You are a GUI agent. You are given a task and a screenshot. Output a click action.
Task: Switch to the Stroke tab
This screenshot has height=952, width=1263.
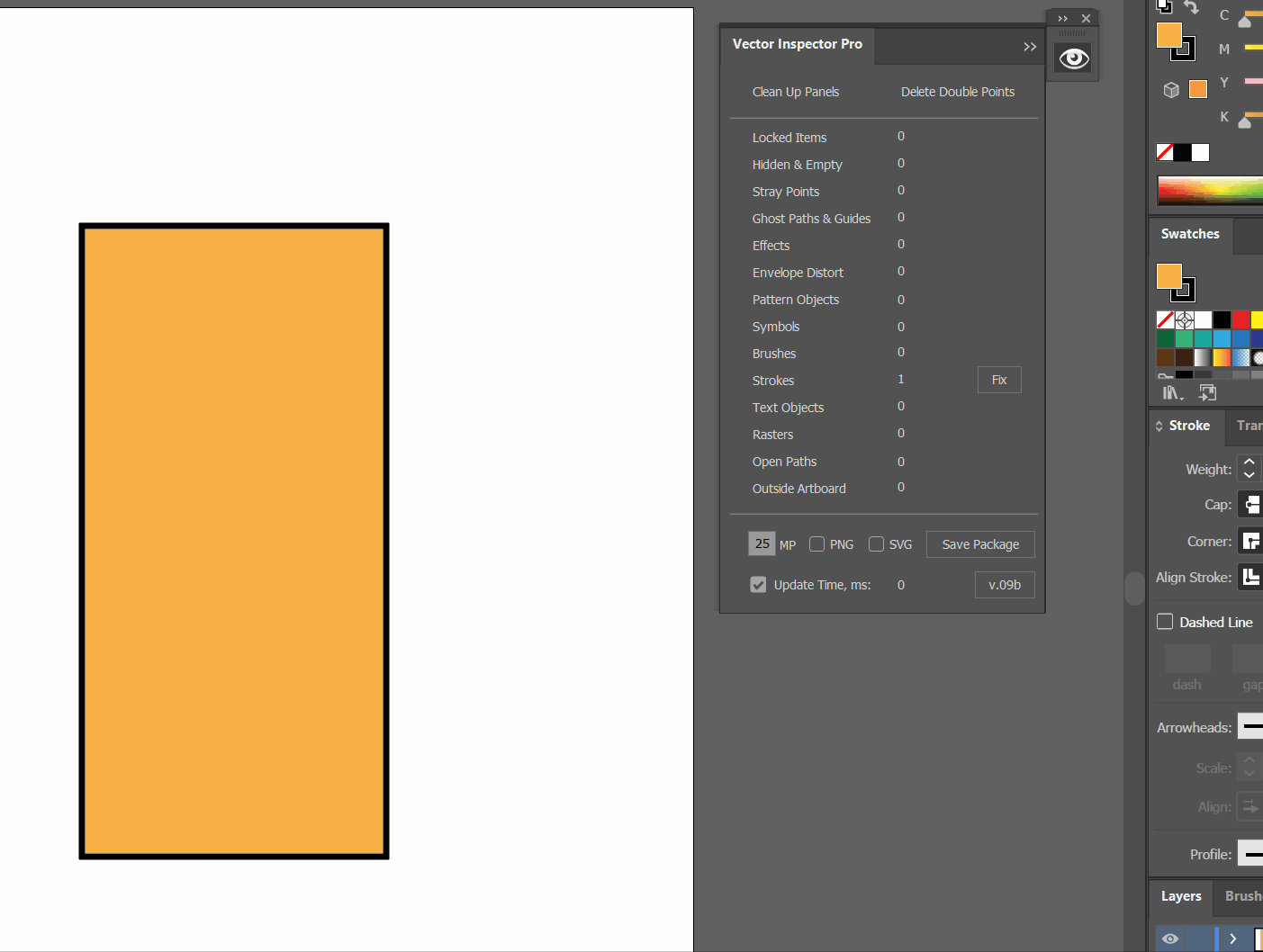pos(1189,426)
